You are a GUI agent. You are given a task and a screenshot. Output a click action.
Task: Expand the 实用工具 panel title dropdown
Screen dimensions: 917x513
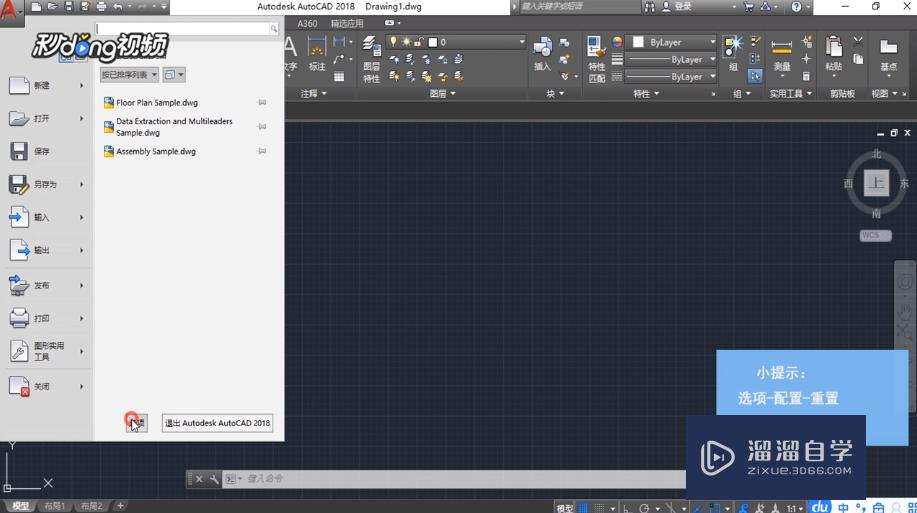click(790, 94)
